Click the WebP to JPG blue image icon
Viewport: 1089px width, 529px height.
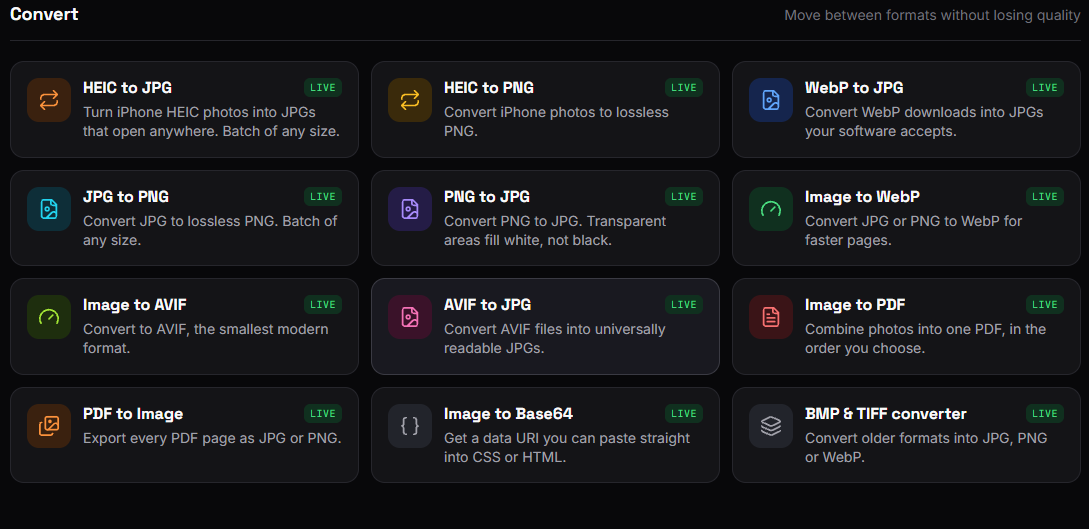[x=771, y=100]
